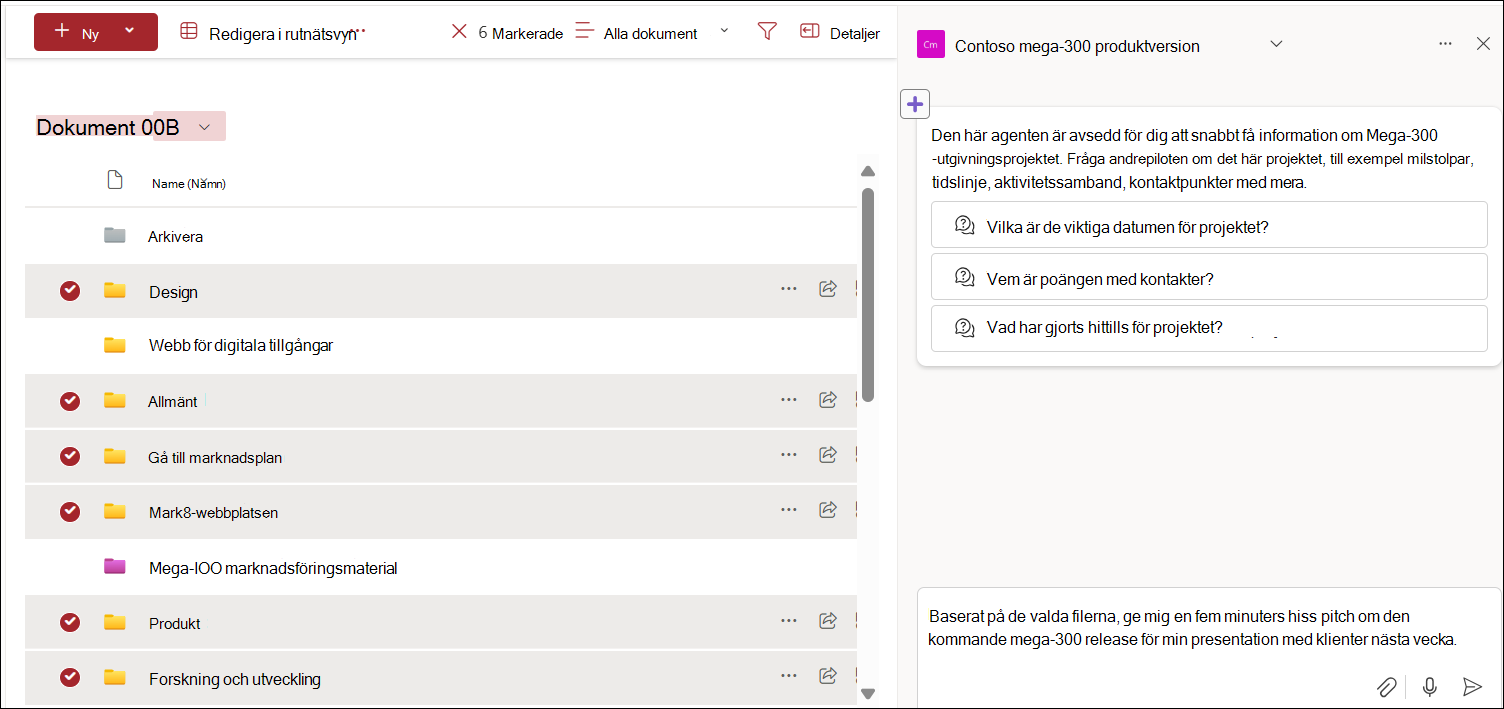Click the microphone dictation icon
Viewport: 1504px width, 709px height.
[x=1430, y=687]
